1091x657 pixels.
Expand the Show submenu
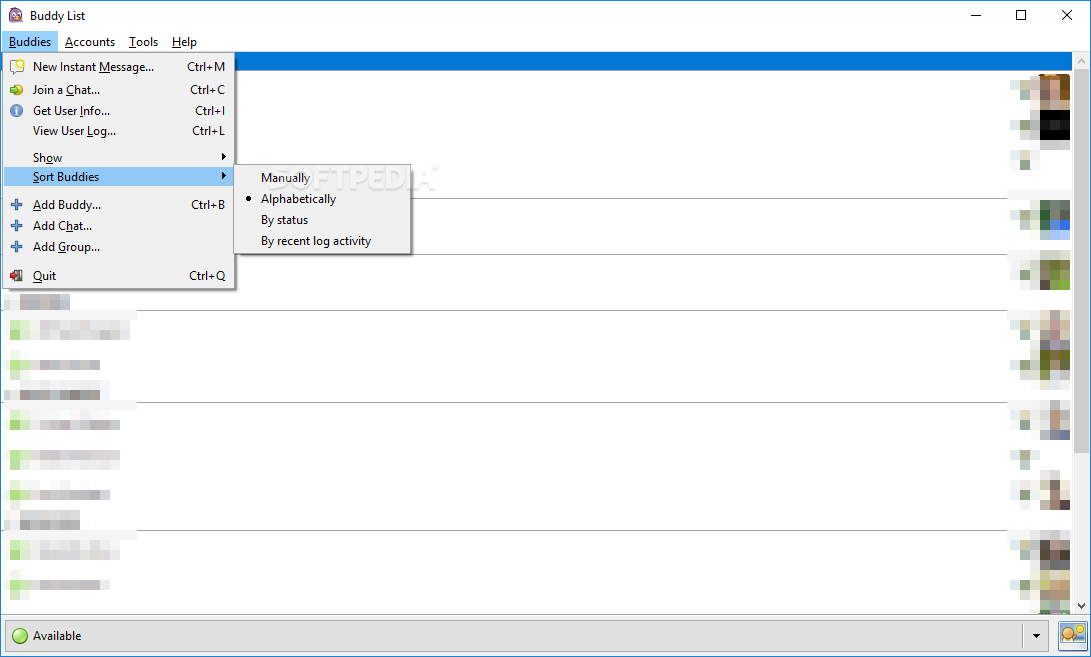pos(118,157)
